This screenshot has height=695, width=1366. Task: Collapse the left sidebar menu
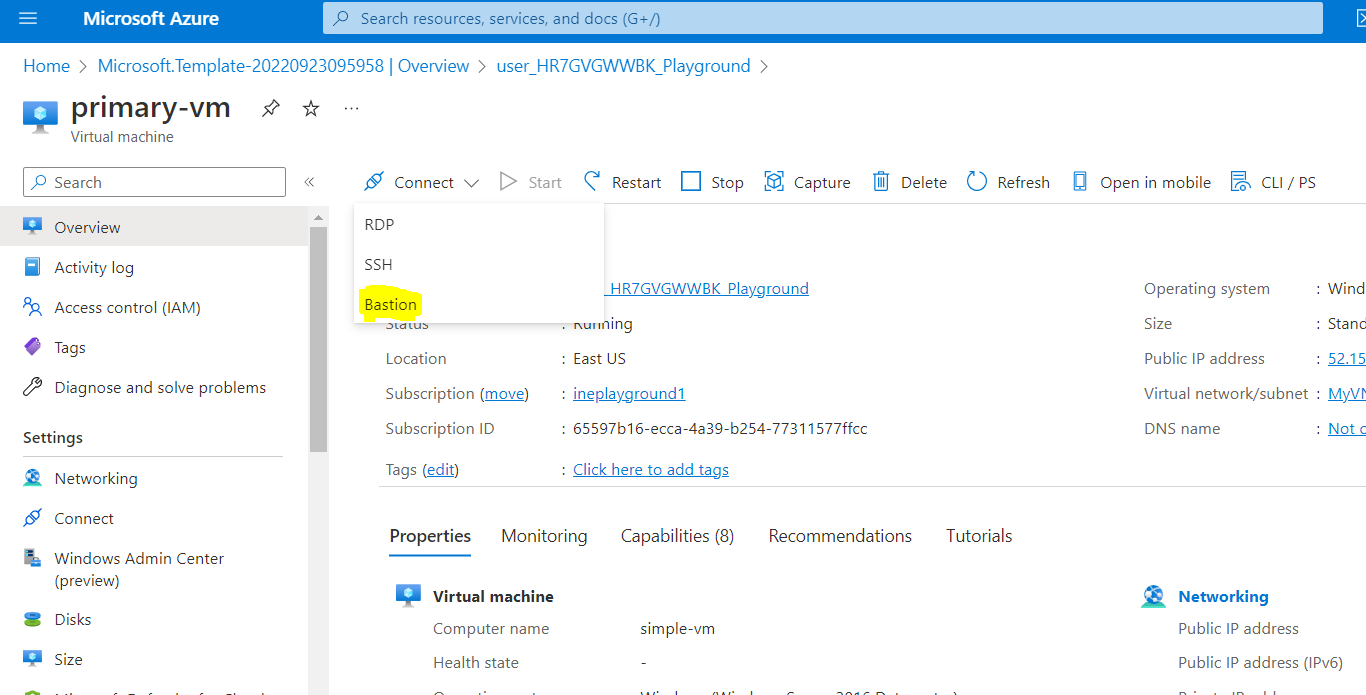309,182
